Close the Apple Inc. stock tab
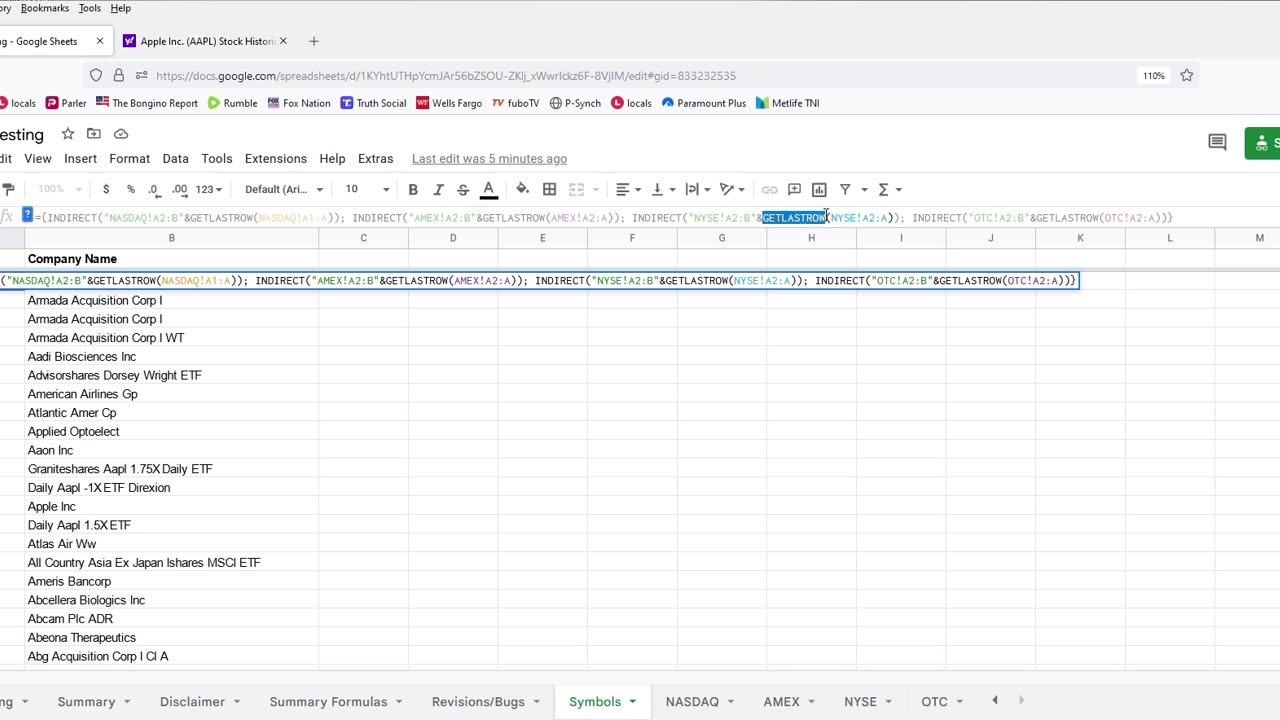 point(283,41)
